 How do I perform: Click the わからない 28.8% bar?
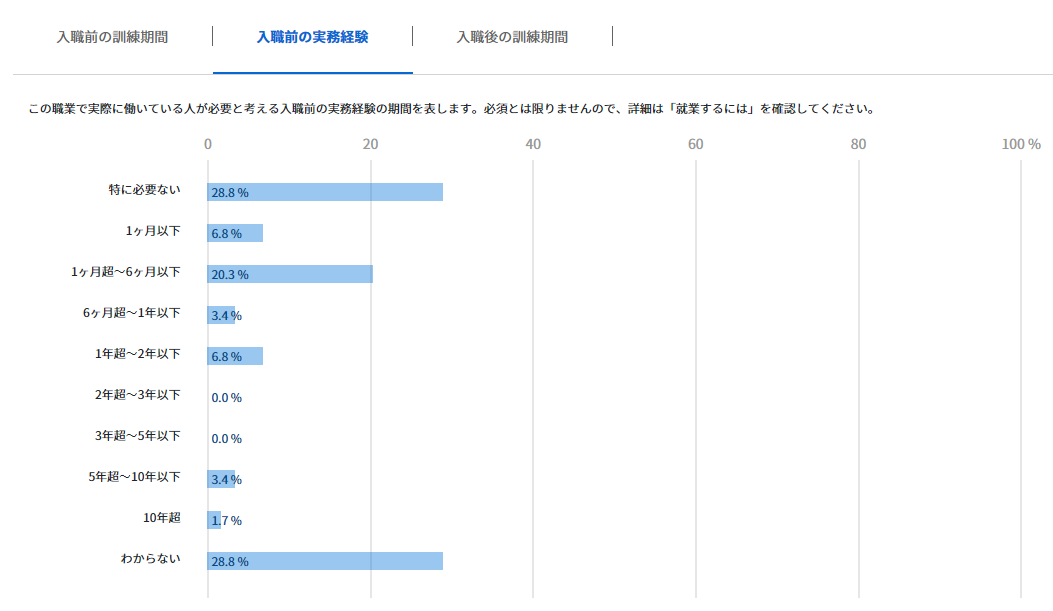pos(325,561)
